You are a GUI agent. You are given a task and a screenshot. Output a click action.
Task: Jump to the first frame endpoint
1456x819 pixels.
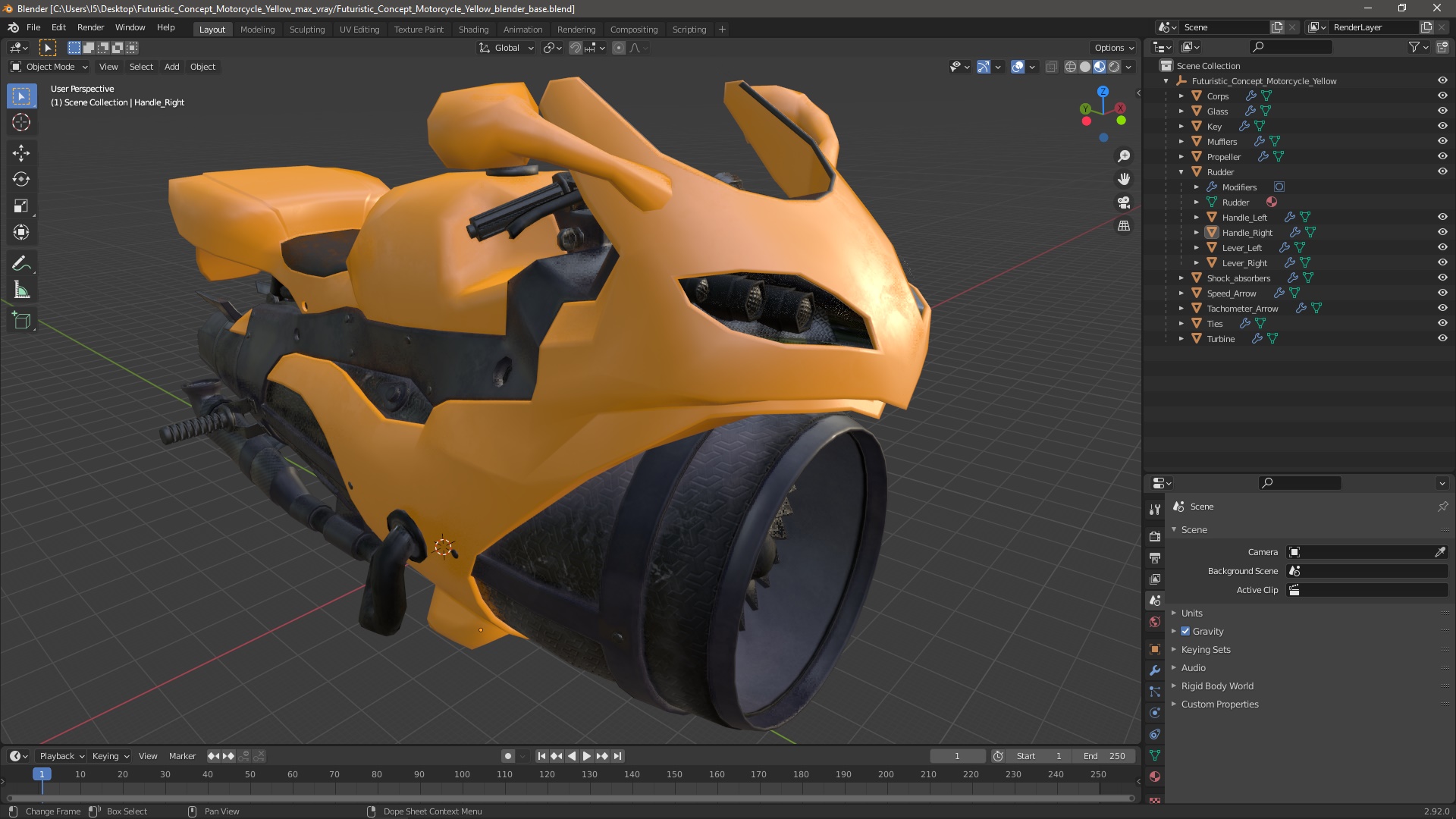click(541, 756)
